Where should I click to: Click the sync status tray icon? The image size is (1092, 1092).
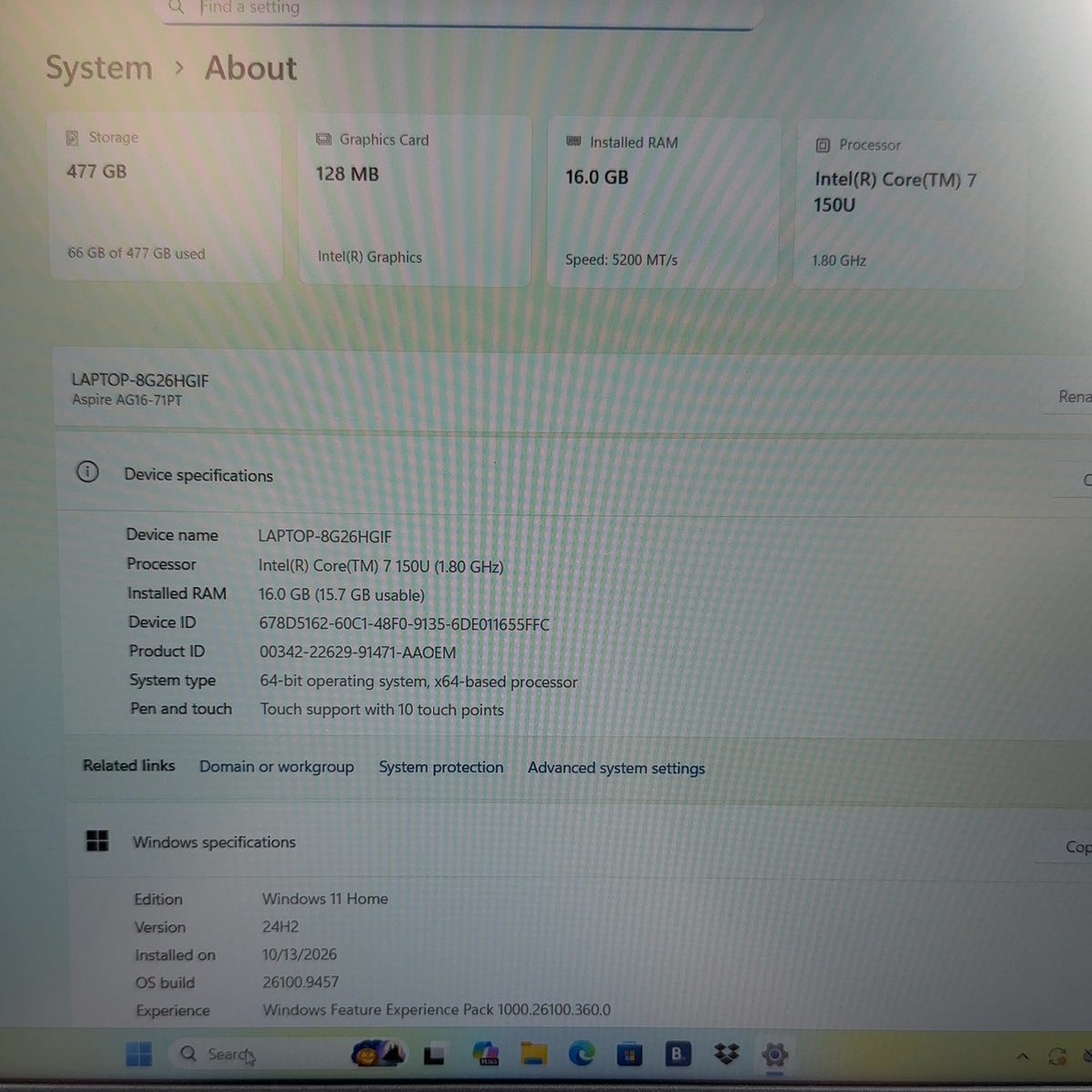point(1057,1057)
